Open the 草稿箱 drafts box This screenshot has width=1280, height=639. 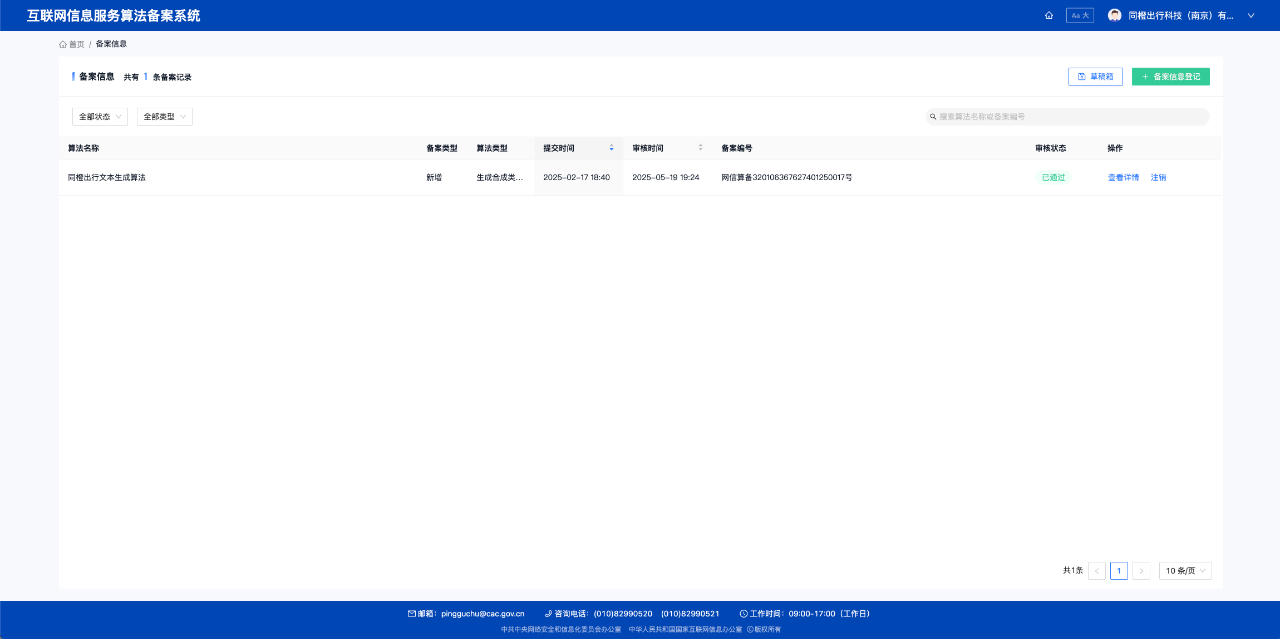(1095, 77)
